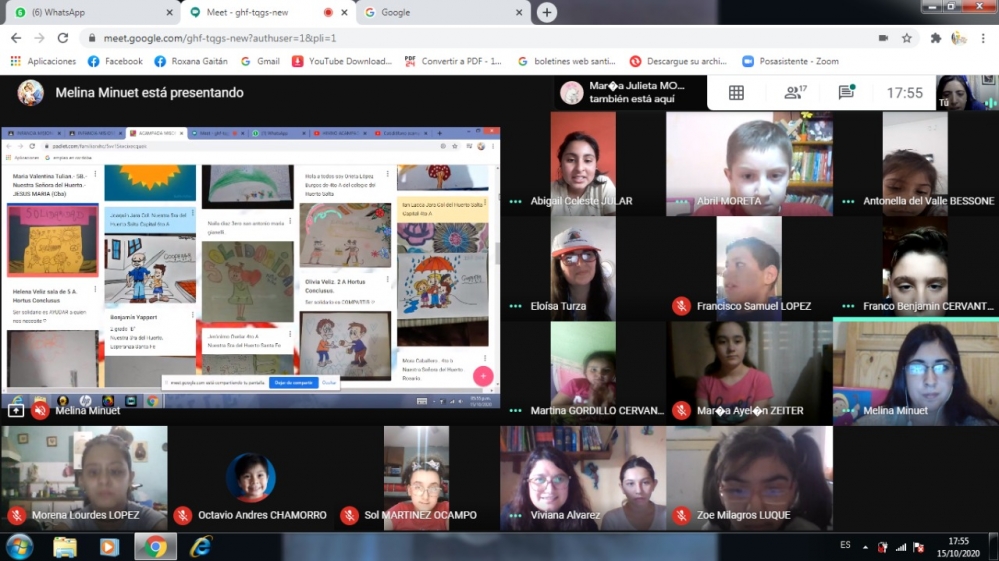This screenshot has height=561, width=999.
Task: Switch to the WhatsApp tab
Action: (x=91, y=12)
